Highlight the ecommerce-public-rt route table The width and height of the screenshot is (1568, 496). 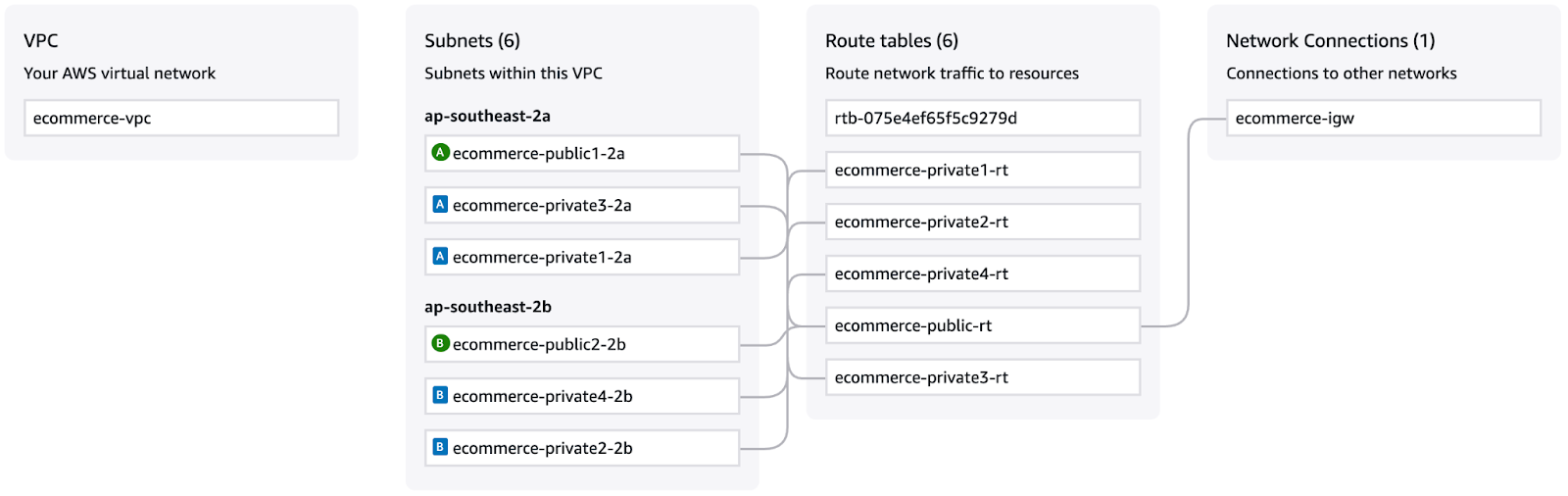pyautogui.click(x=982, y=326)
